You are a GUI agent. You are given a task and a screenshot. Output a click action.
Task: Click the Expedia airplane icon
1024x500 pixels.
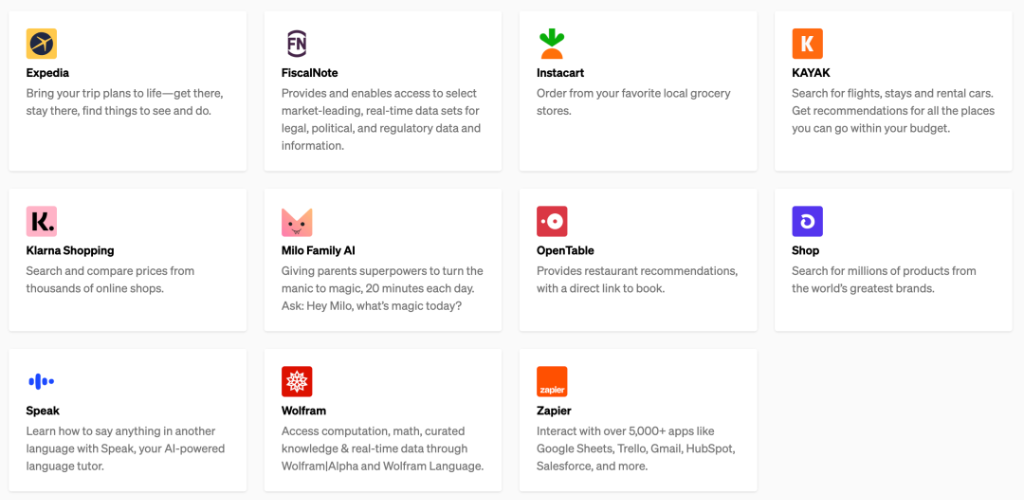[41, 44]
